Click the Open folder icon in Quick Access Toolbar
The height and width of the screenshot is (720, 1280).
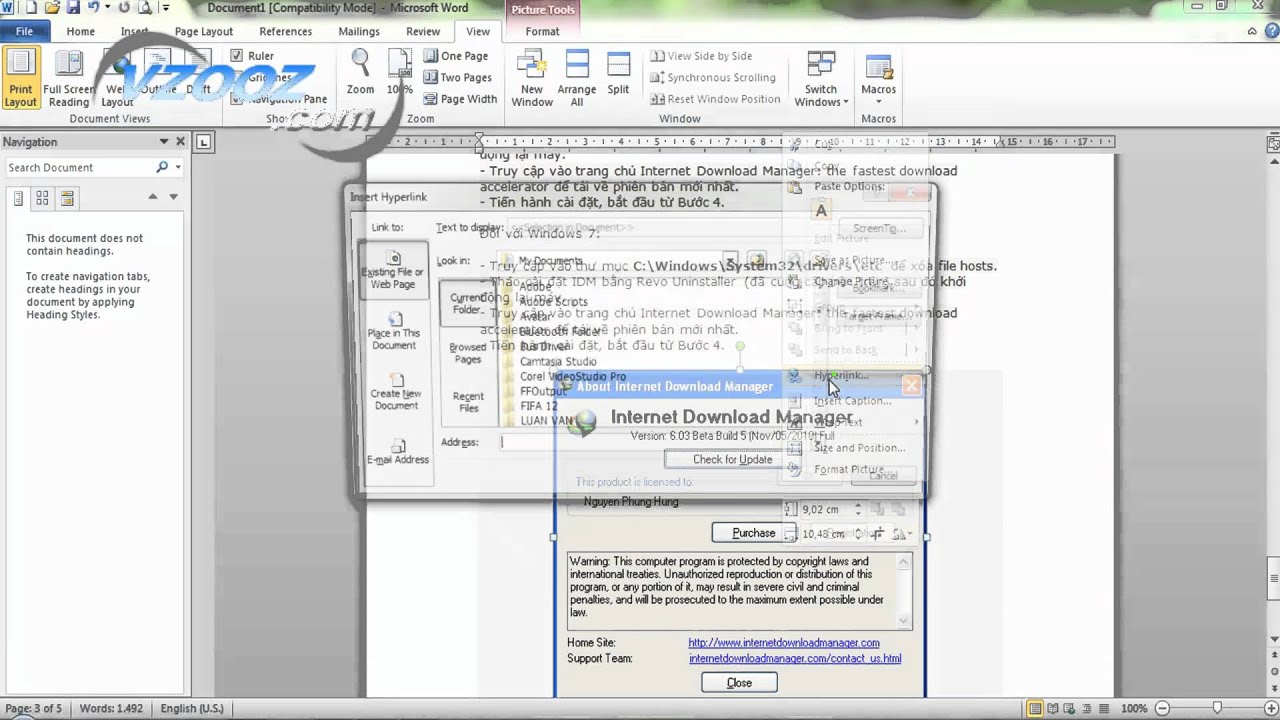(52, 8)
